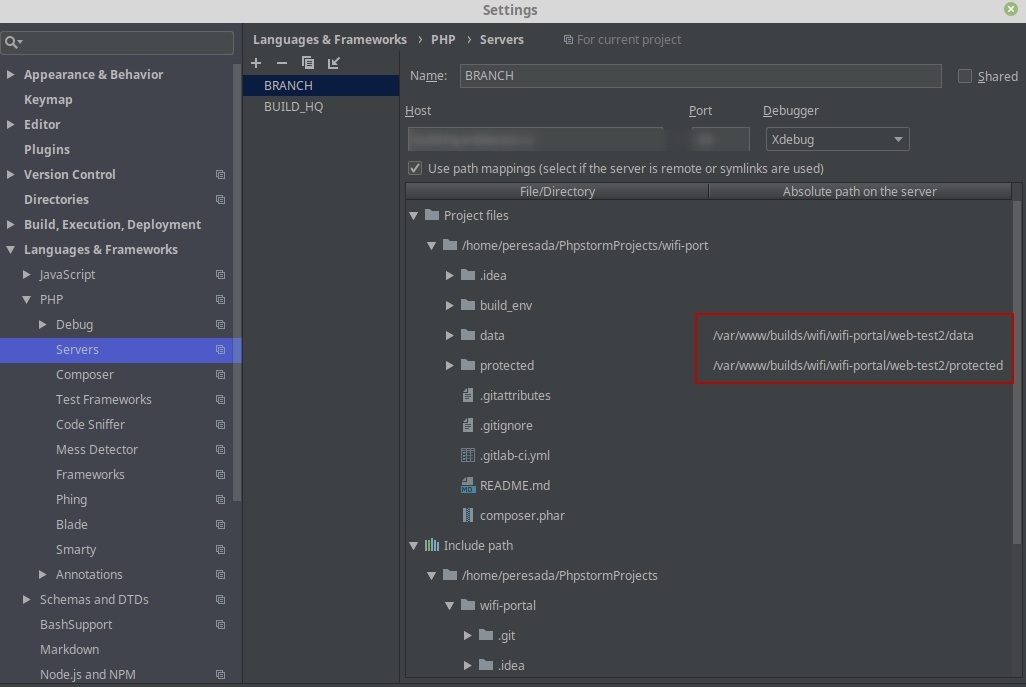
Task: Expand the Editor settings section
Action: pyautogui.click(x=10, y=124)
